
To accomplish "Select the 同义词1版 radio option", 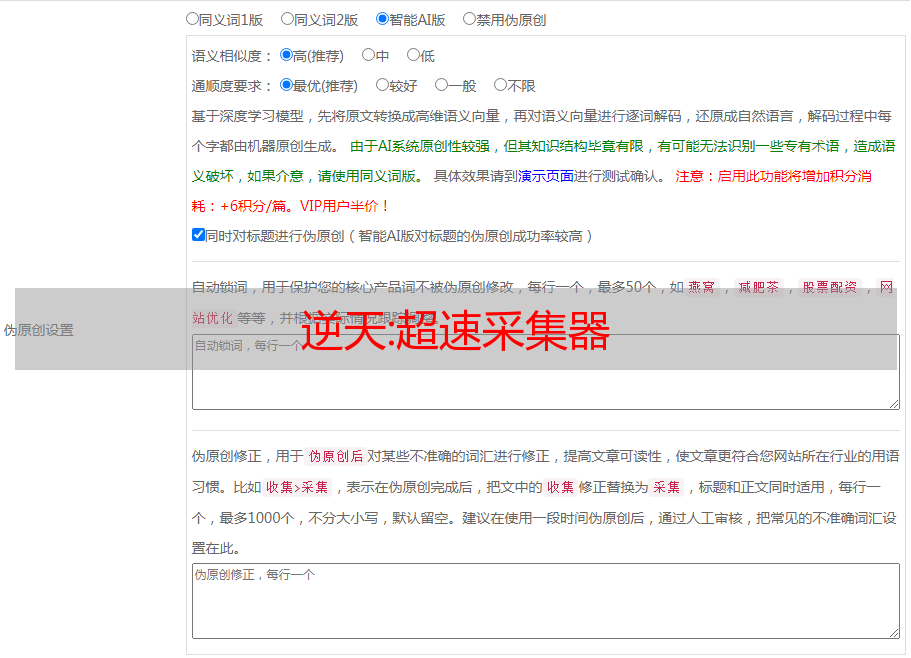I will click(x=192, y=19).
